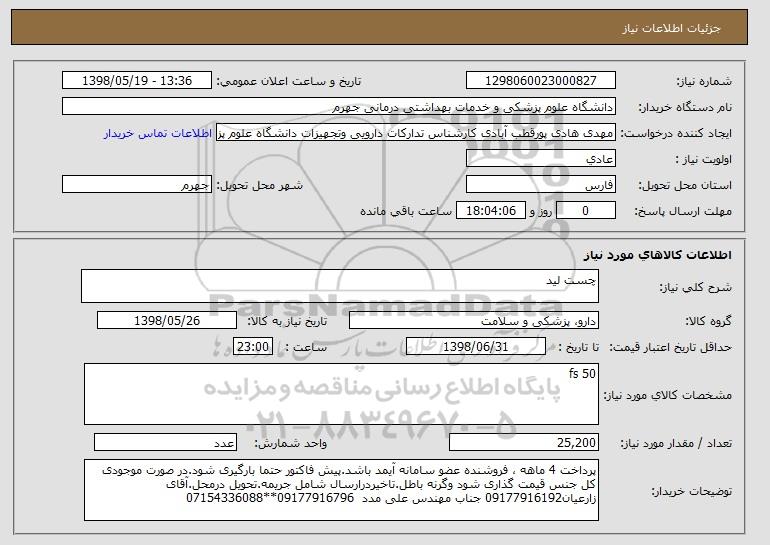The width and height of the screenshot is (770, 545).
Task: Click the buyer notes text box
Action: pyautogui.click(x=341, y=490)
